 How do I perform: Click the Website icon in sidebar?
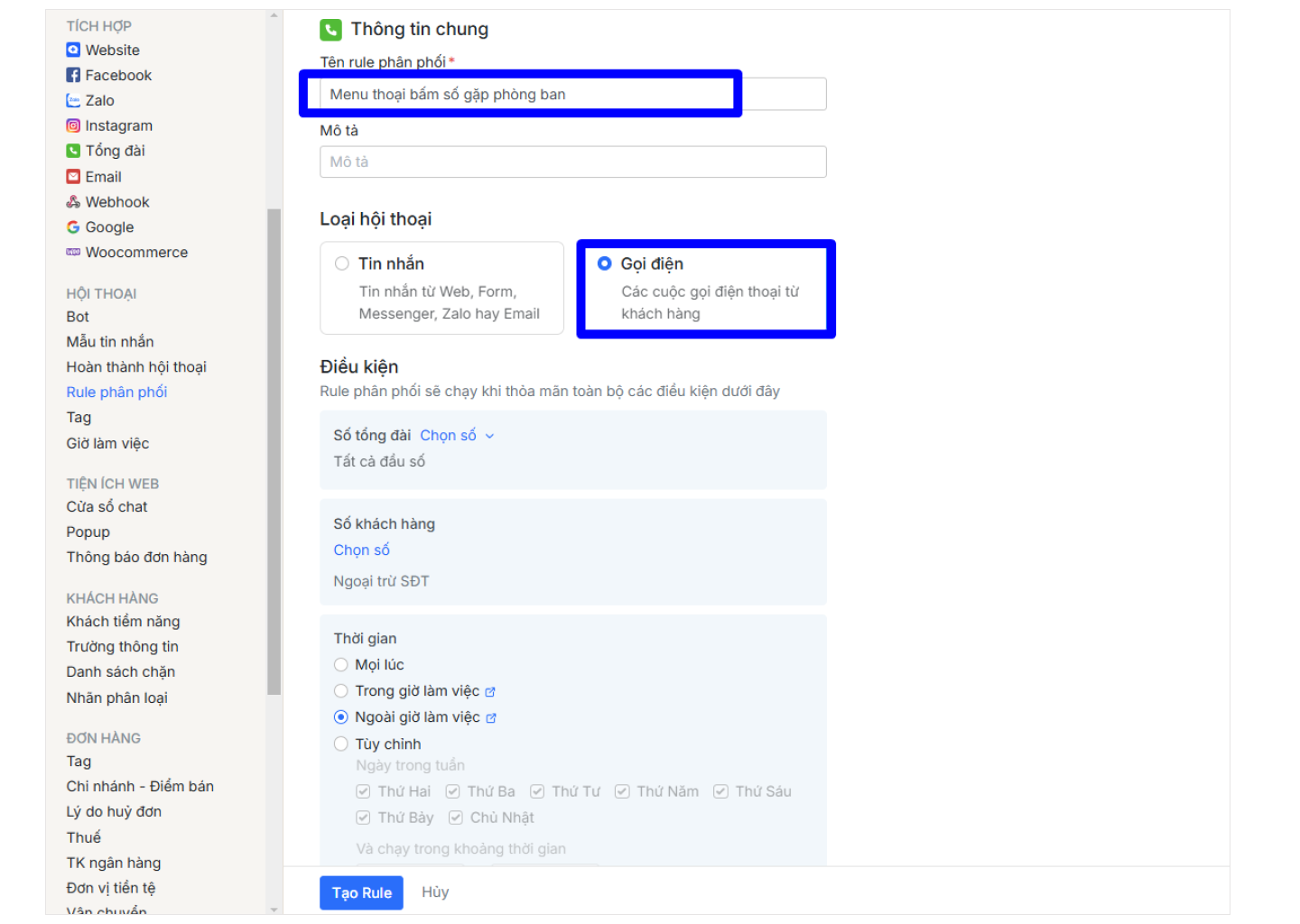[x=73, y=51]
